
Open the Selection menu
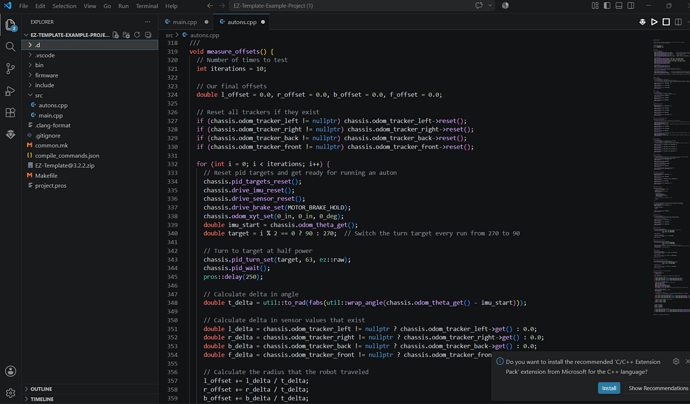coord(64,6)
